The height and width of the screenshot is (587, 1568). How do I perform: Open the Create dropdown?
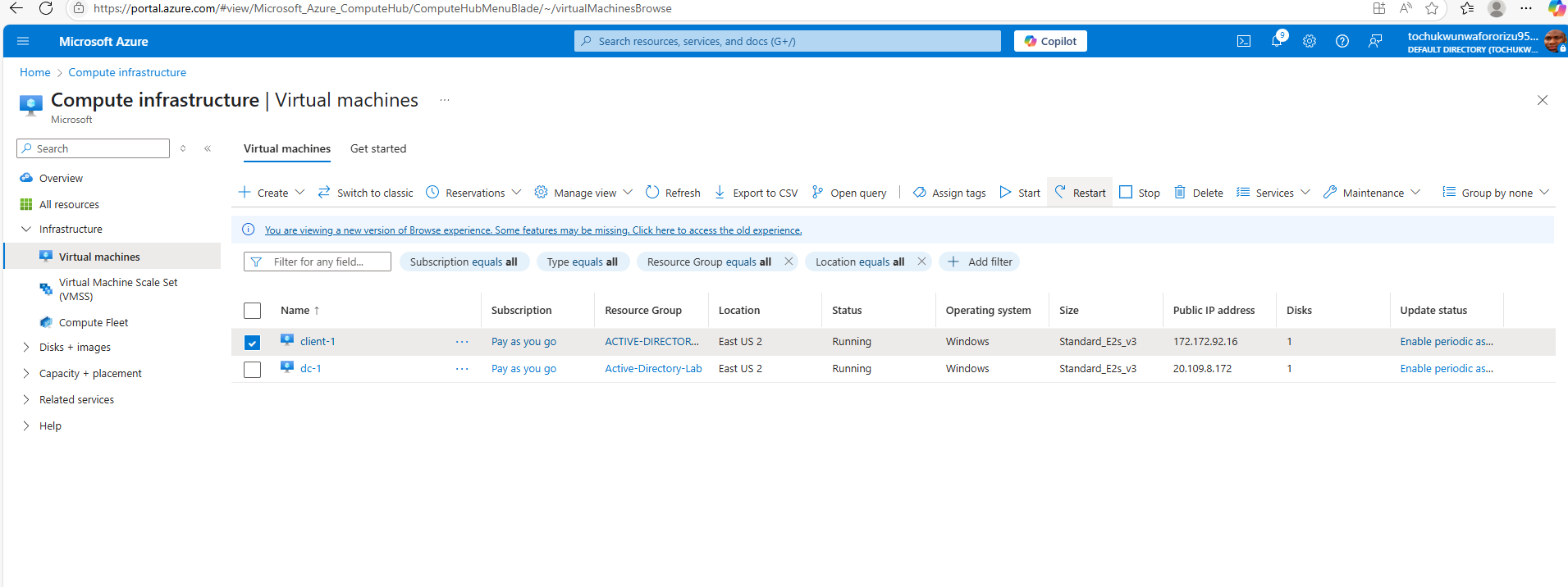point(272,193)
